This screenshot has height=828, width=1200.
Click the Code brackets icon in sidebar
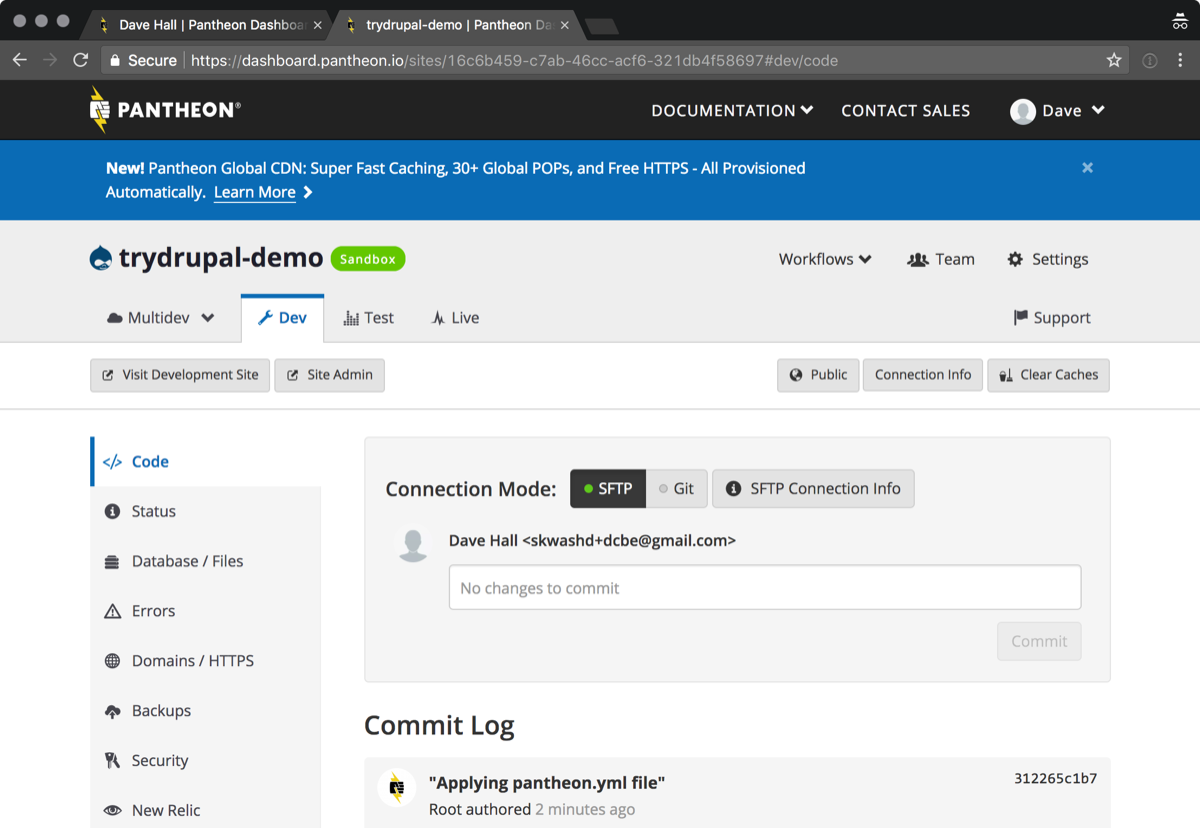coord(113,462)
